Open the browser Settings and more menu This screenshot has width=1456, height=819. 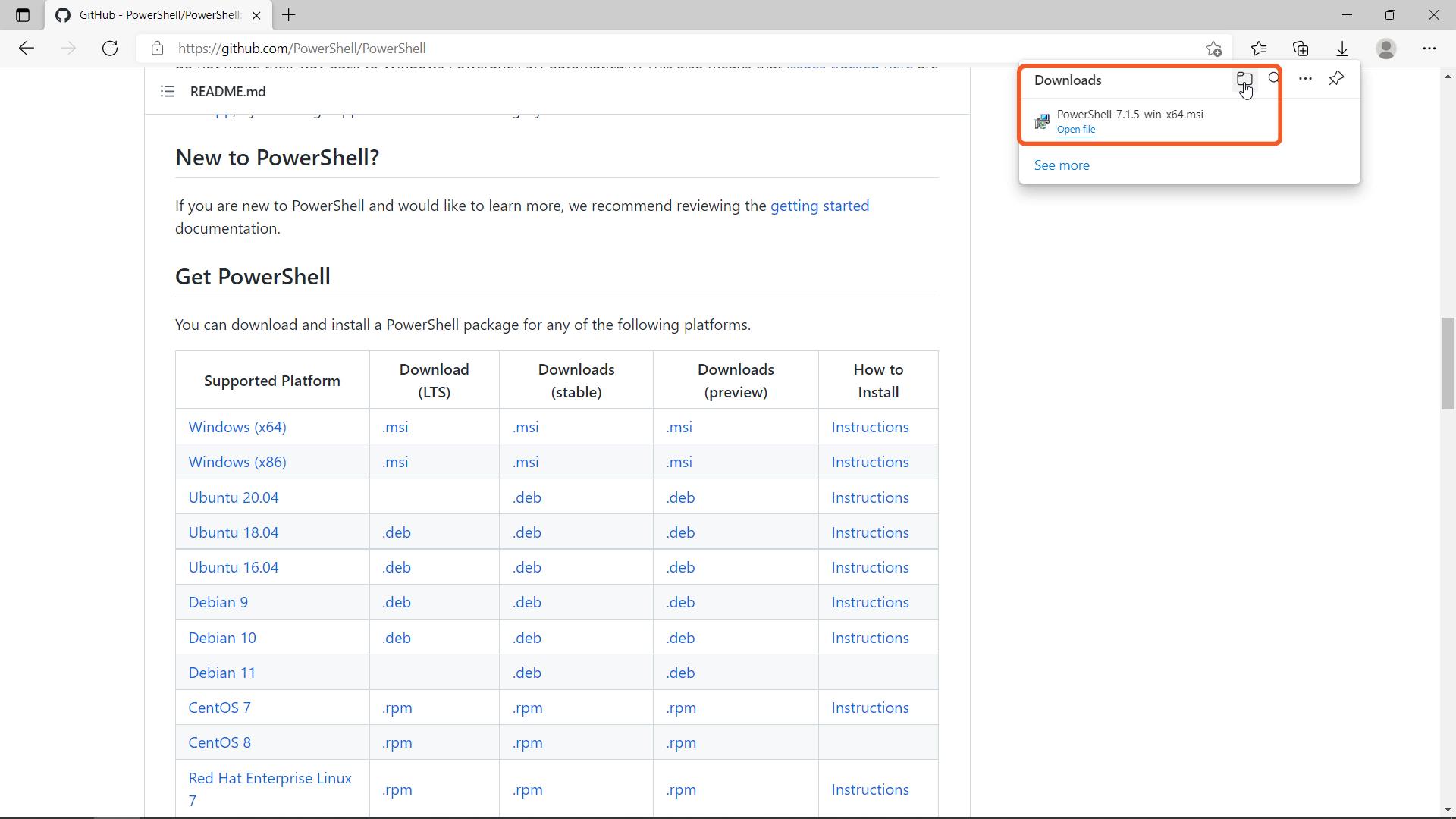pos(1429,49)
